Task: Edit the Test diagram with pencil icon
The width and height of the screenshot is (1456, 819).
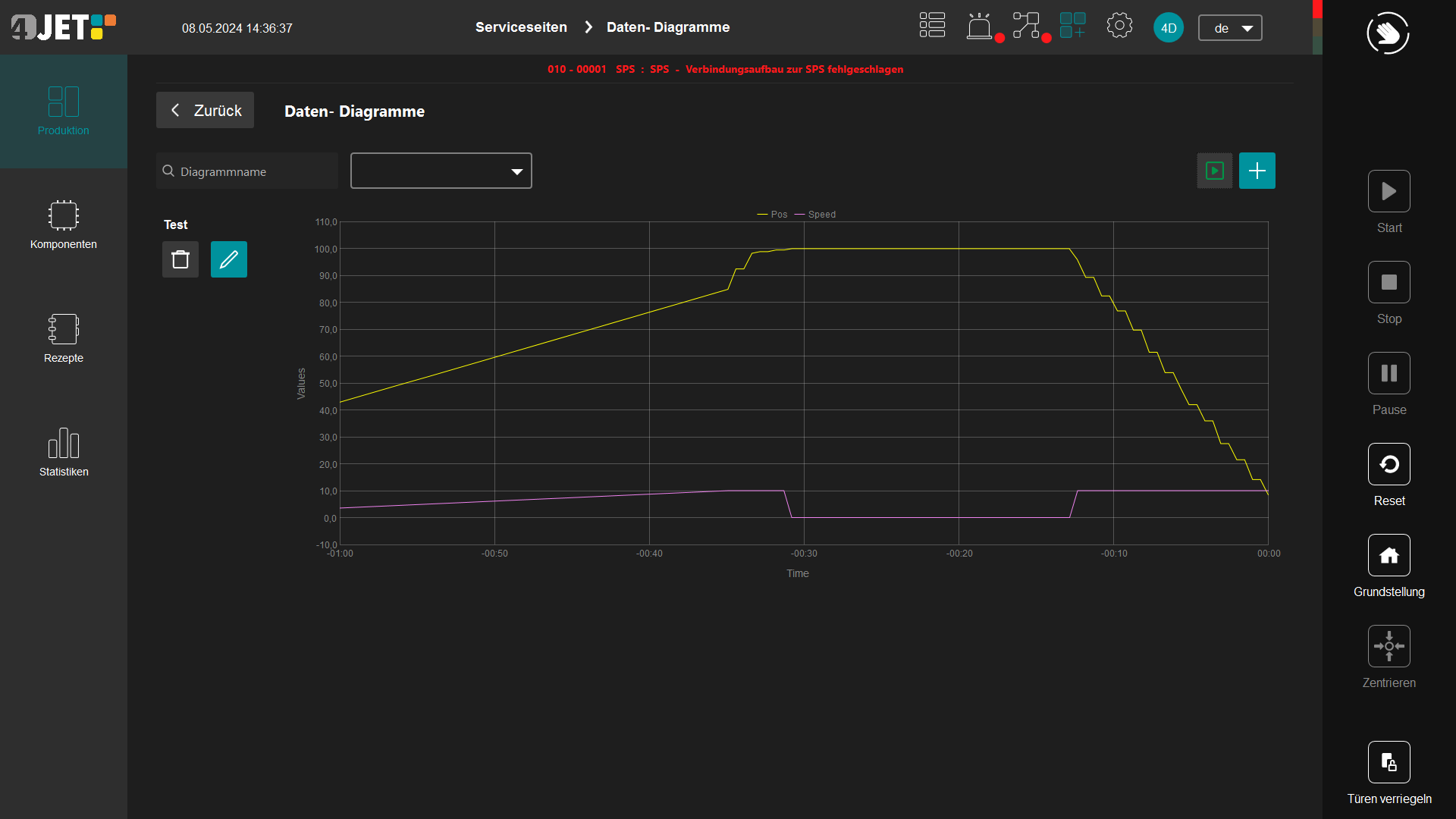Action: (x=229, y=259)
